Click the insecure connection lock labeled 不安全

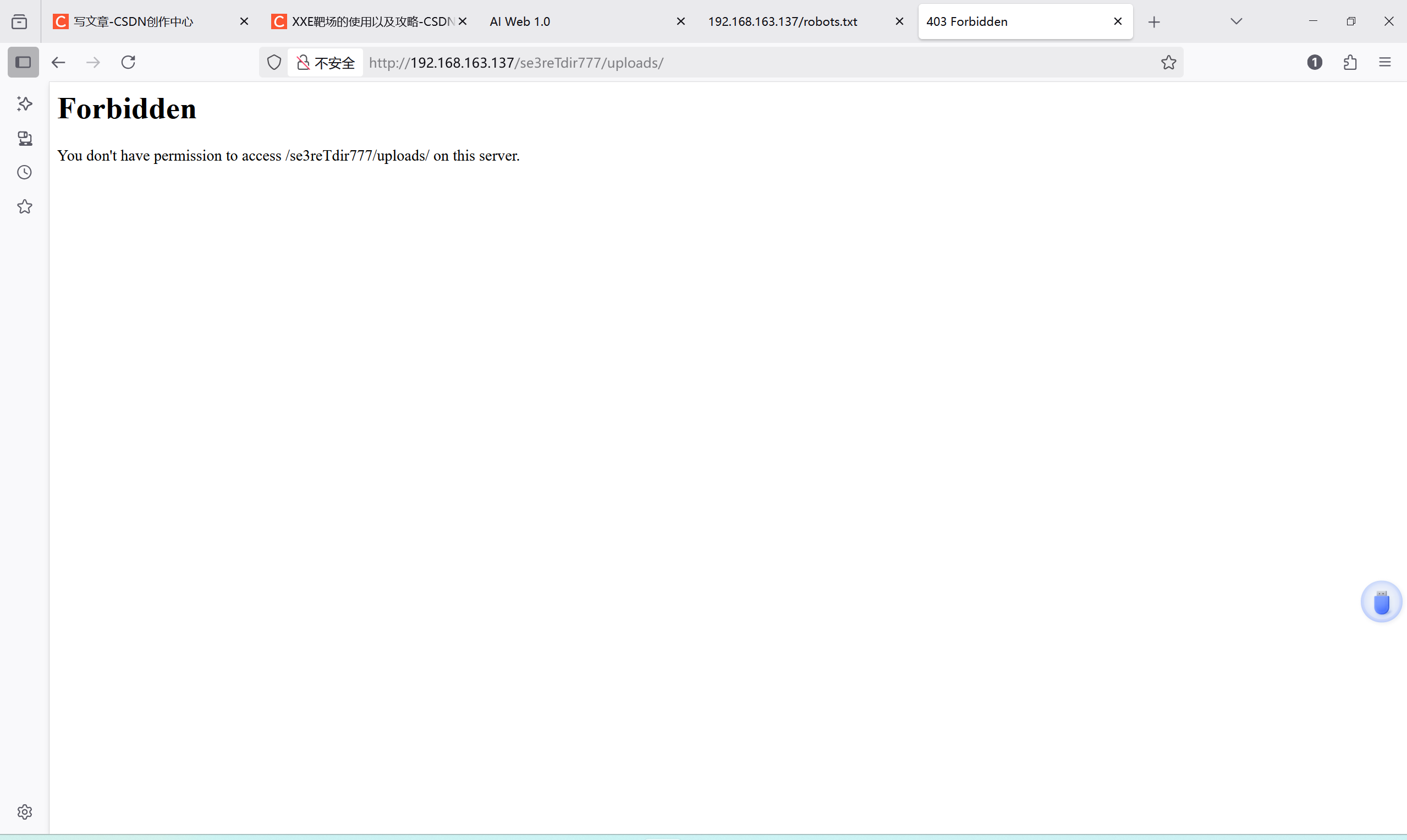tap(325, 62)
